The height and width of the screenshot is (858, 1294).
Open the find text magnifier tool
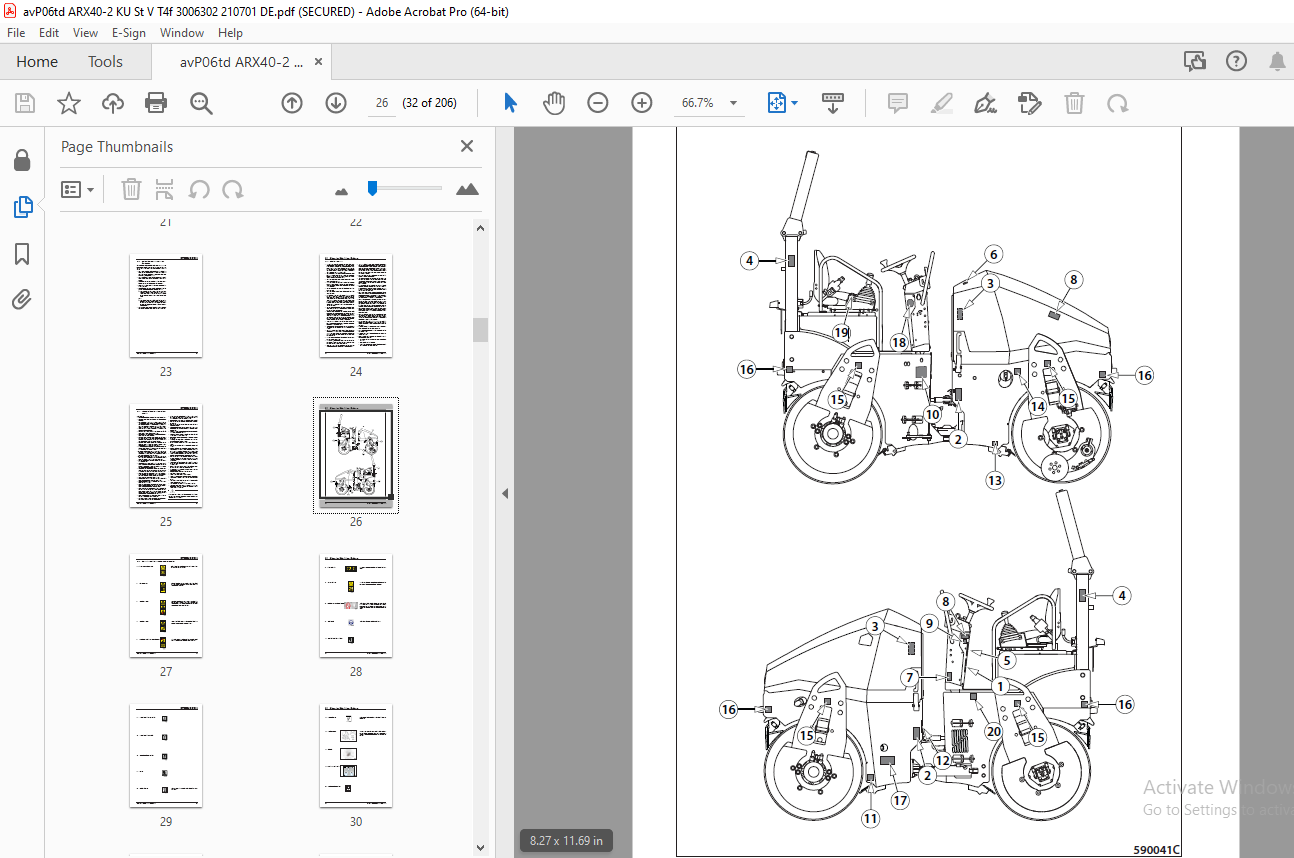click(x=201, y=103)
